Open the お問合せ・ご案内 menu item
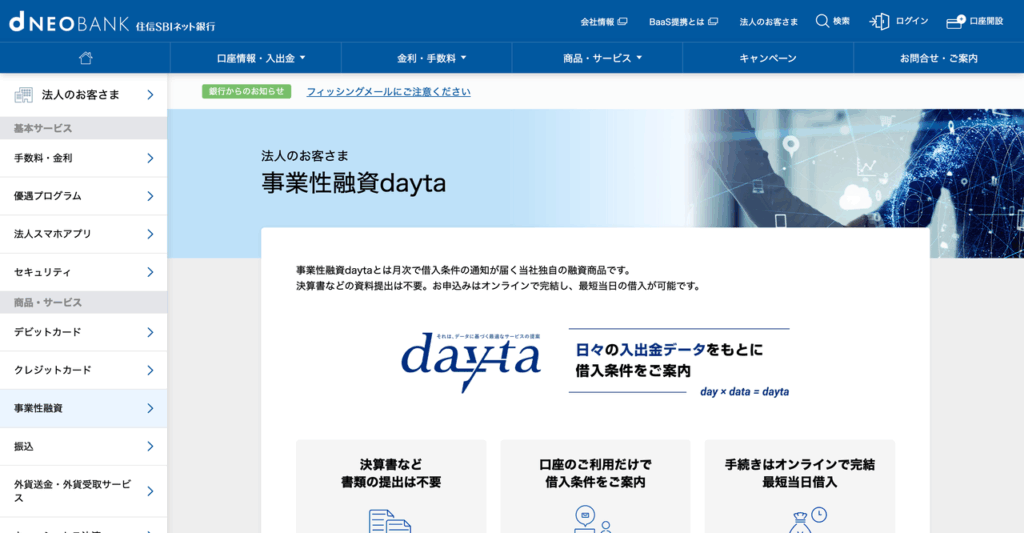The image size is (1024, 533). (938, 58)
